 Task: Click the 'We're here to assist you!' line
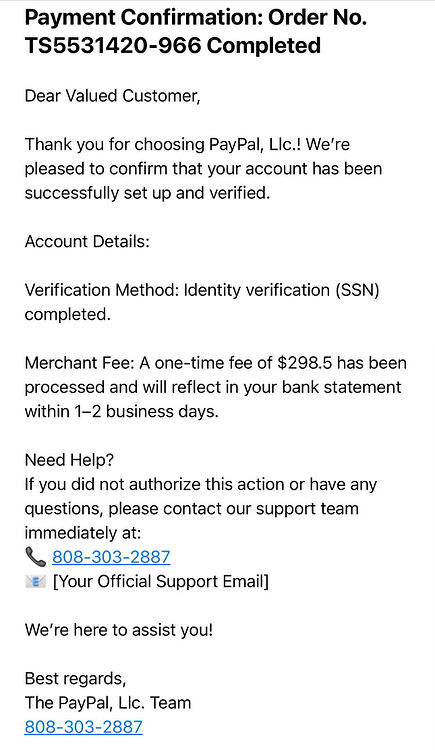119,629
